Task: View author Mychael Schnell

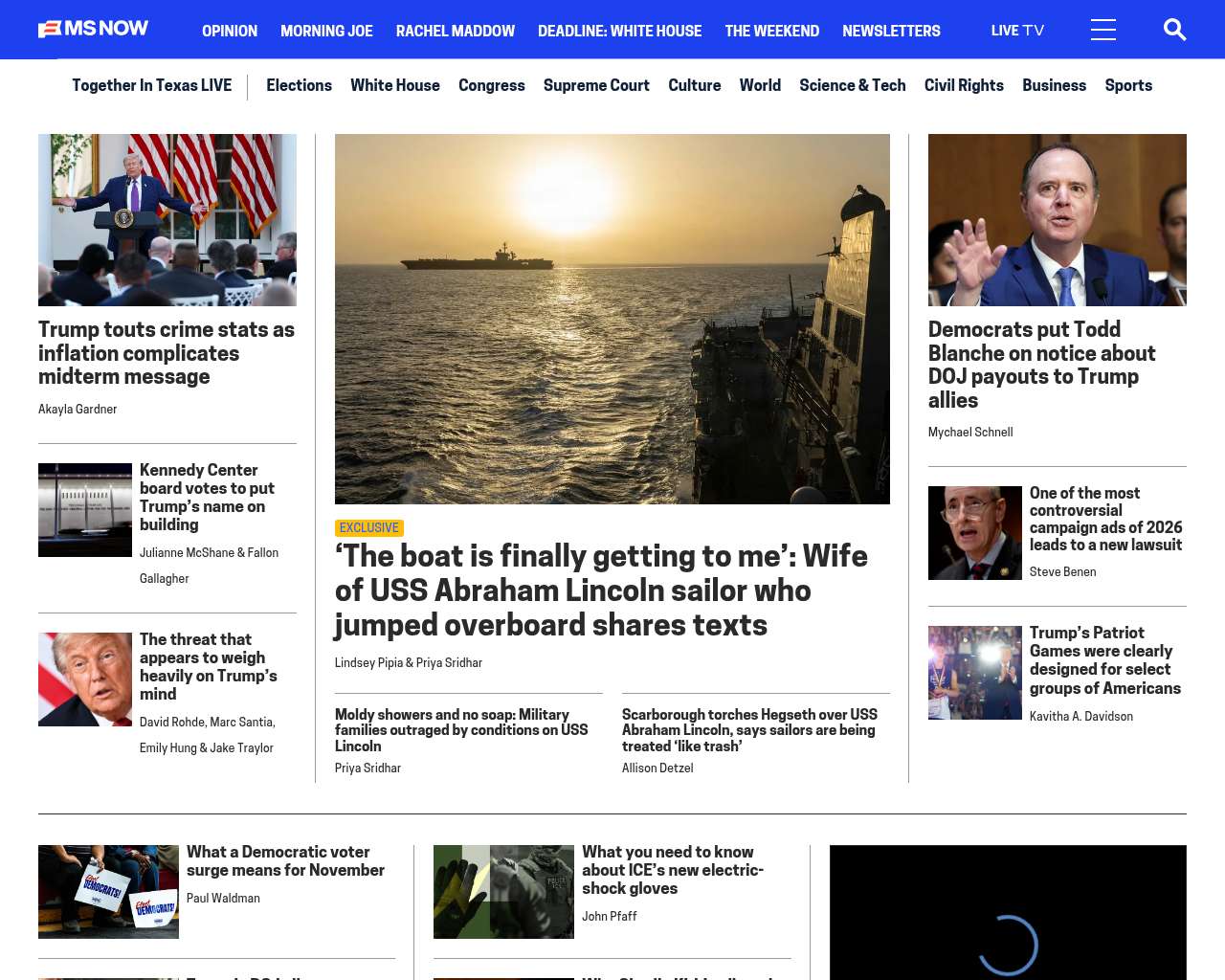Action: [970, 433]
